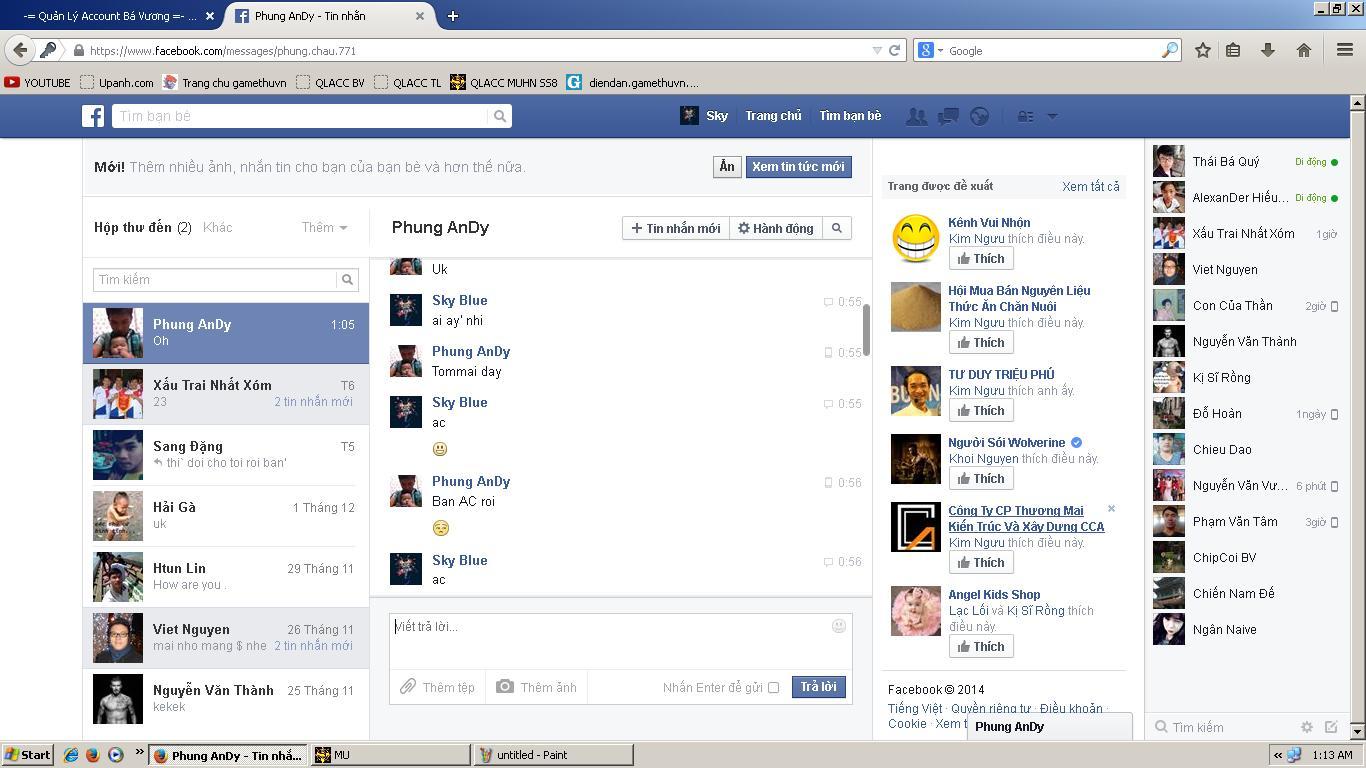Open the Phung AnDy chat tab at bottom
This screenshot has width=1366, height=768.
coord(1049,727)
